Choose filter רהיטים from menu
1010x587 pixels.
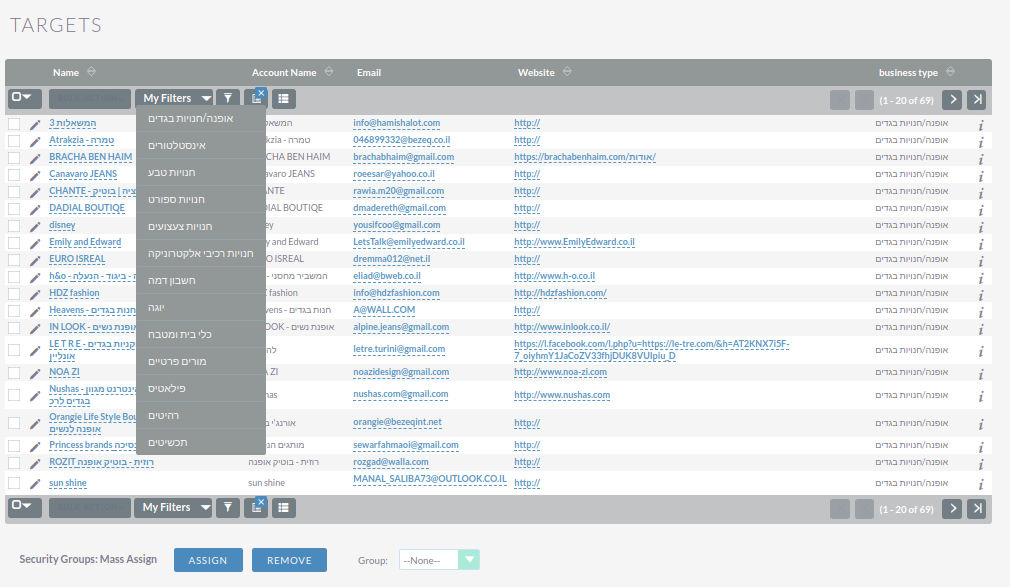click(201, 416)
